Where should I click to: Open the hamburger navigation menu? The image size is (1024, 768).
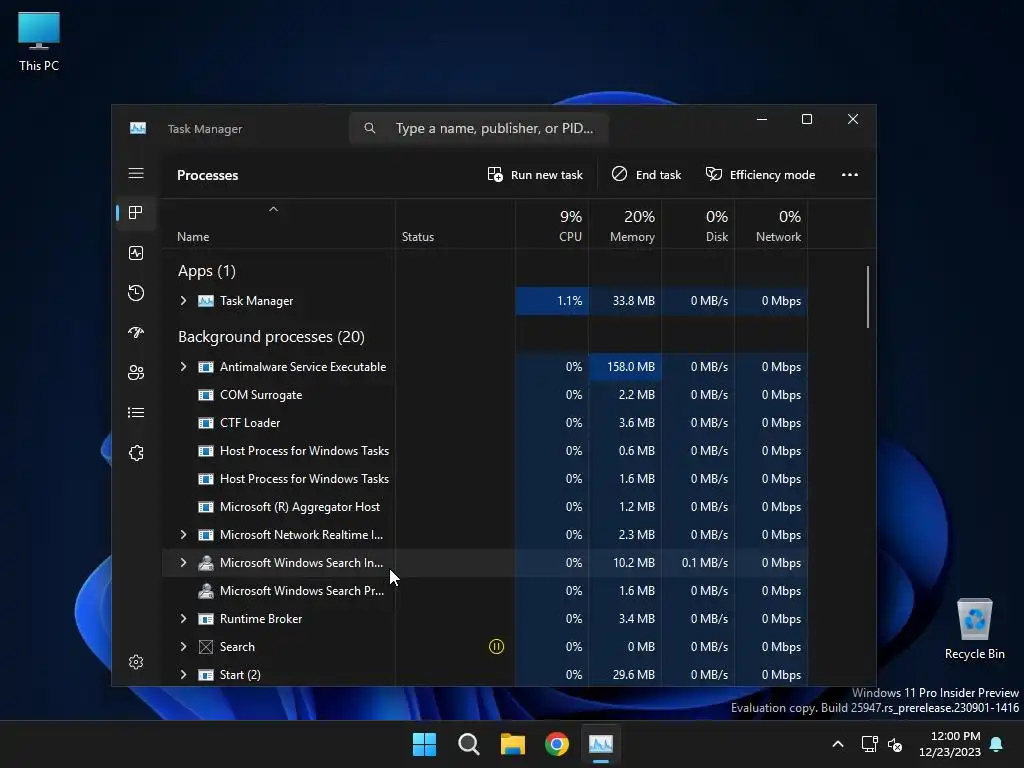(136, 173)
